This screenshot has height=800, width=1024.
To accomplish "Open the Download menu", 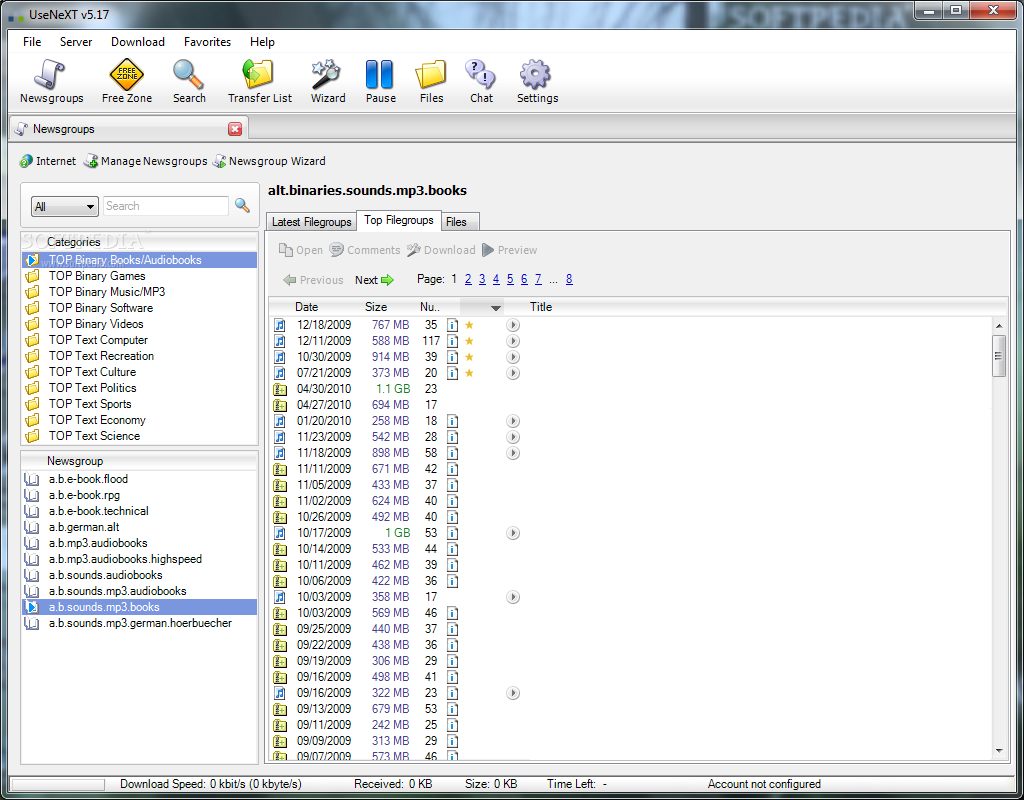I will point(137,41).
